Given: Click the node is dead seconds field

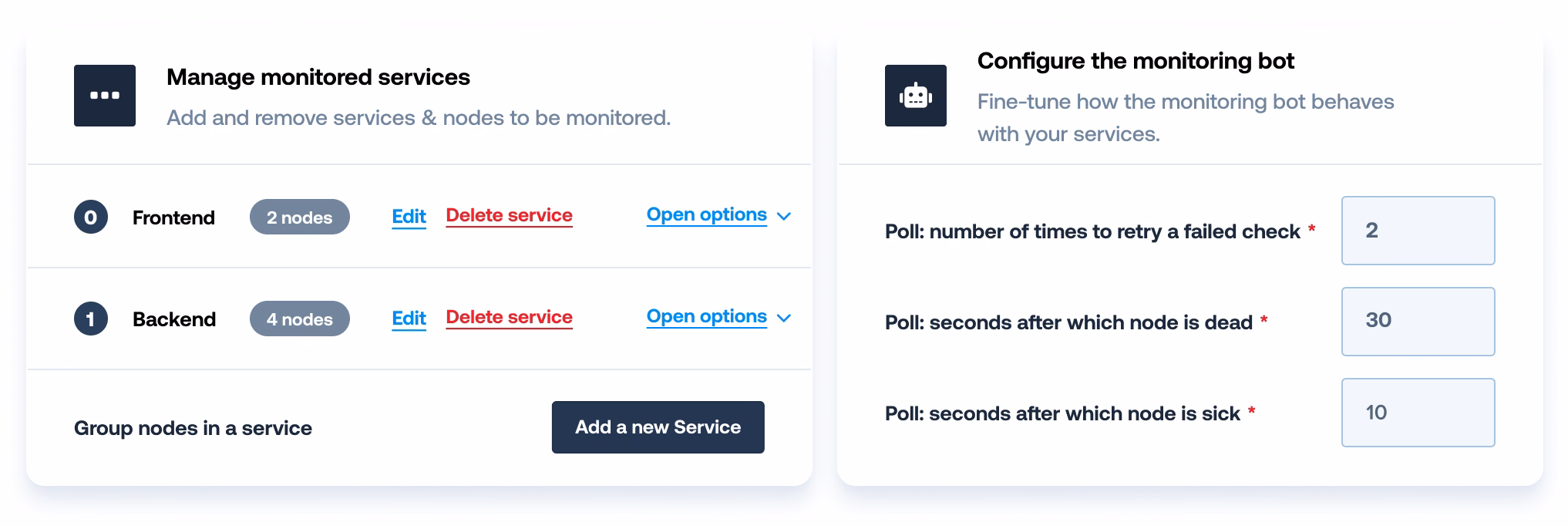Looking at the screenshot, I should [1418, 322].
